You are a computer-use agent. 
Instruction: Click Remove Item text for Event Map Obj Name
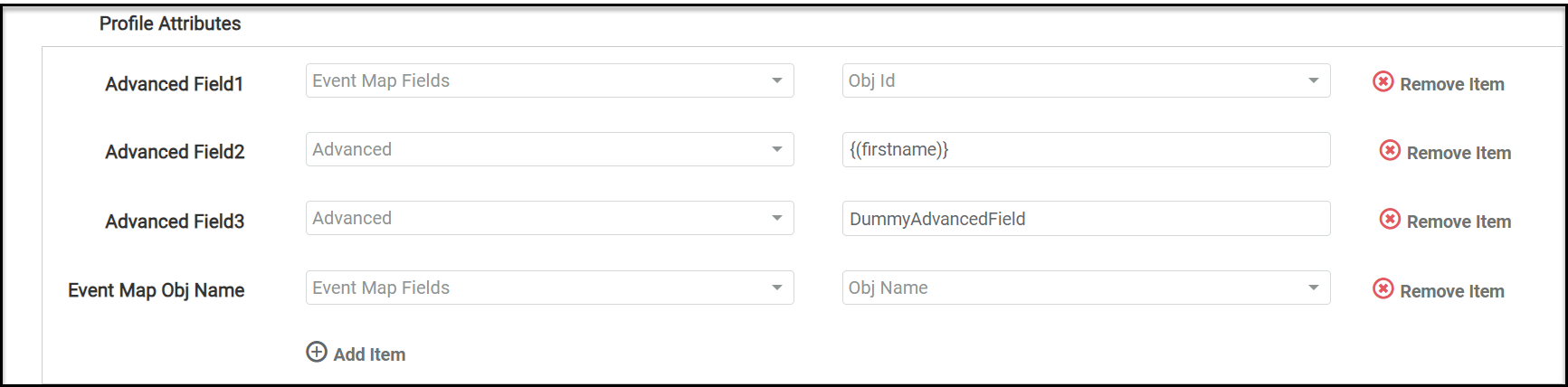click(x=1452, y=291)
